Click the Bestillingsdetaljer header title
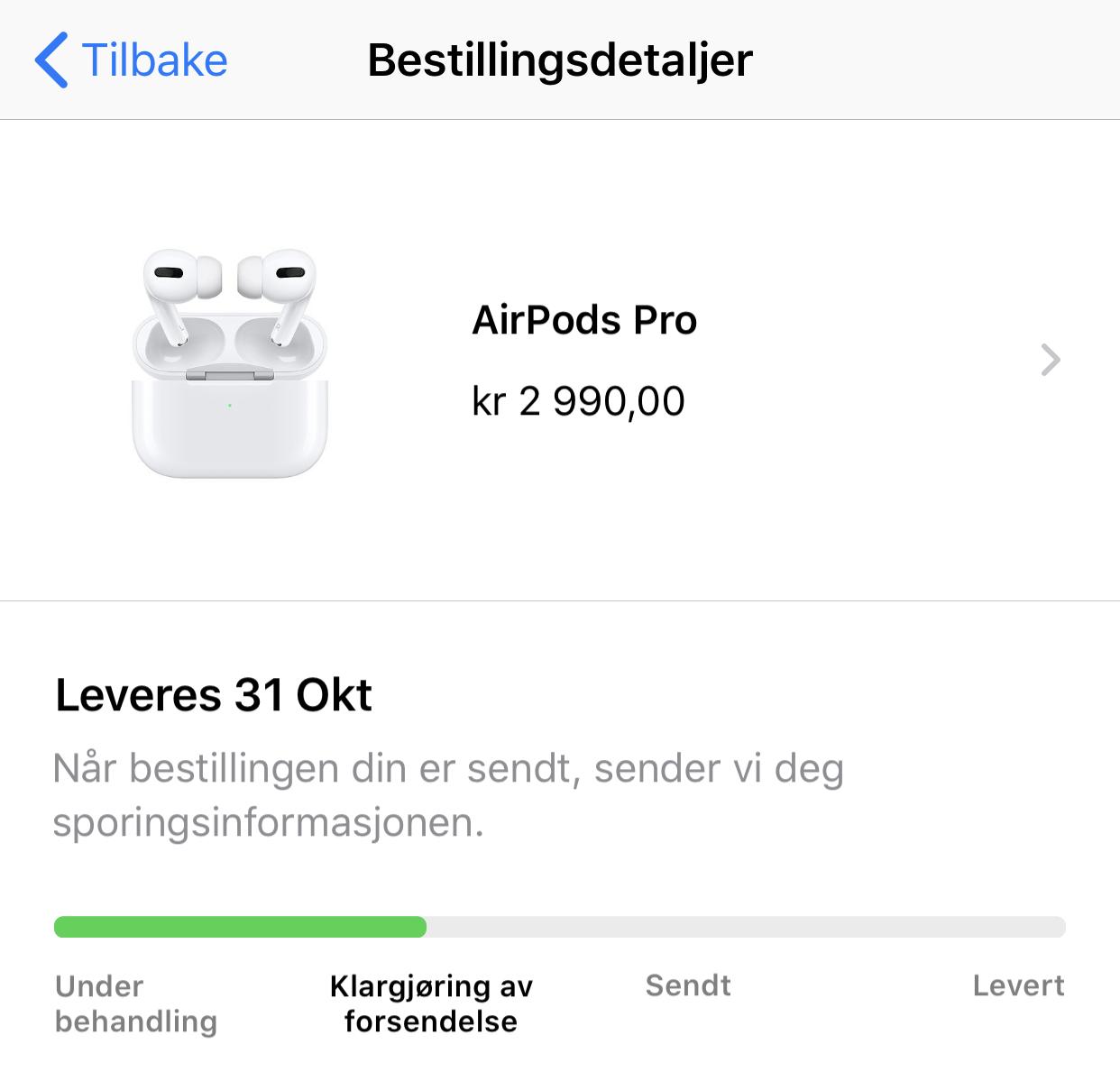Viewport: 1120px width, 1090px height. [560, 60]
